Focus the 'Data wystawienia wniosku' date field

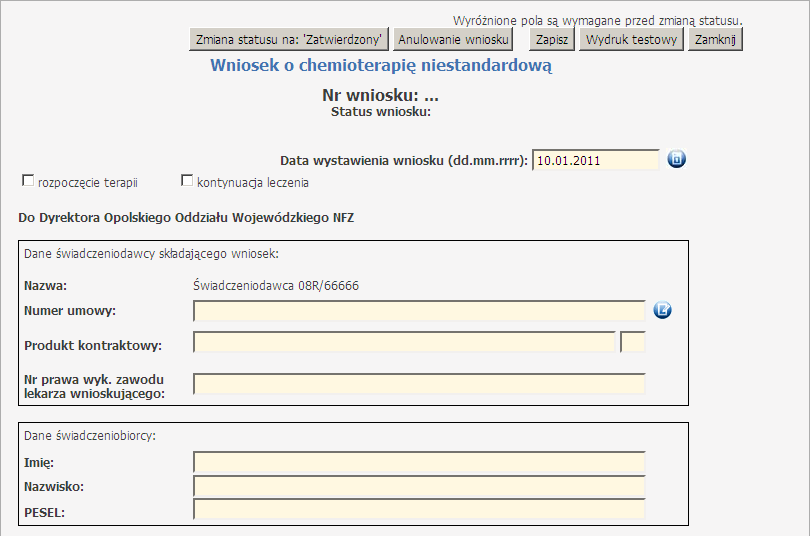tap(596, 160)
